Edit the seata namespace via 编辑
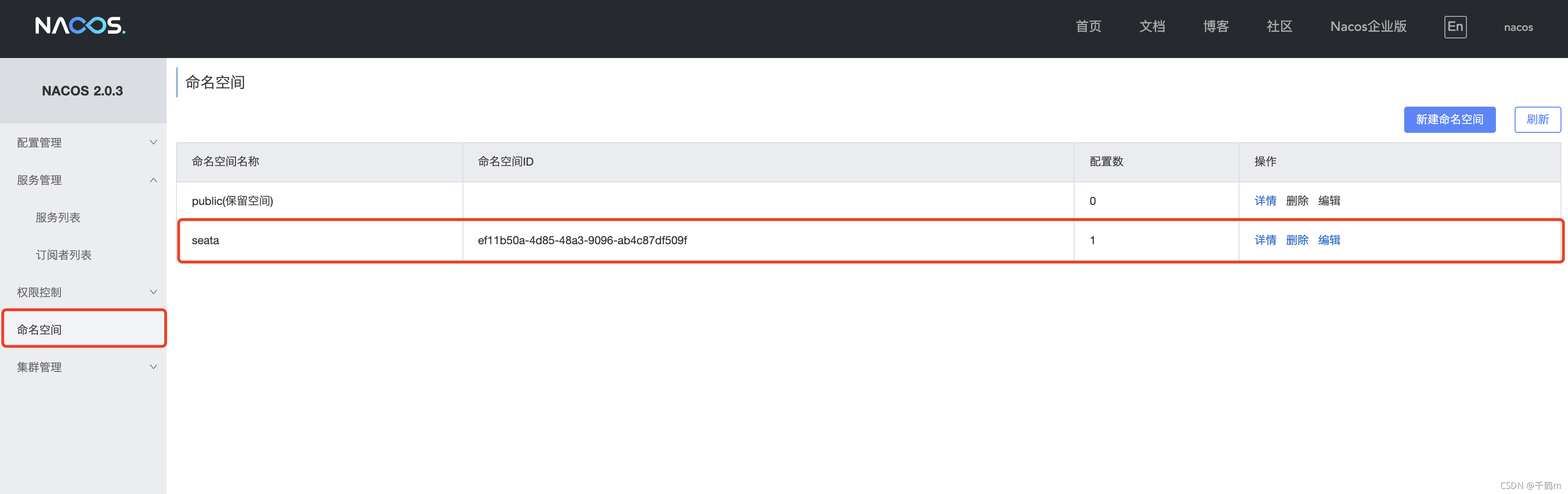The image size is (1568, 494). pyautogui.click(x=1329, y=240)
